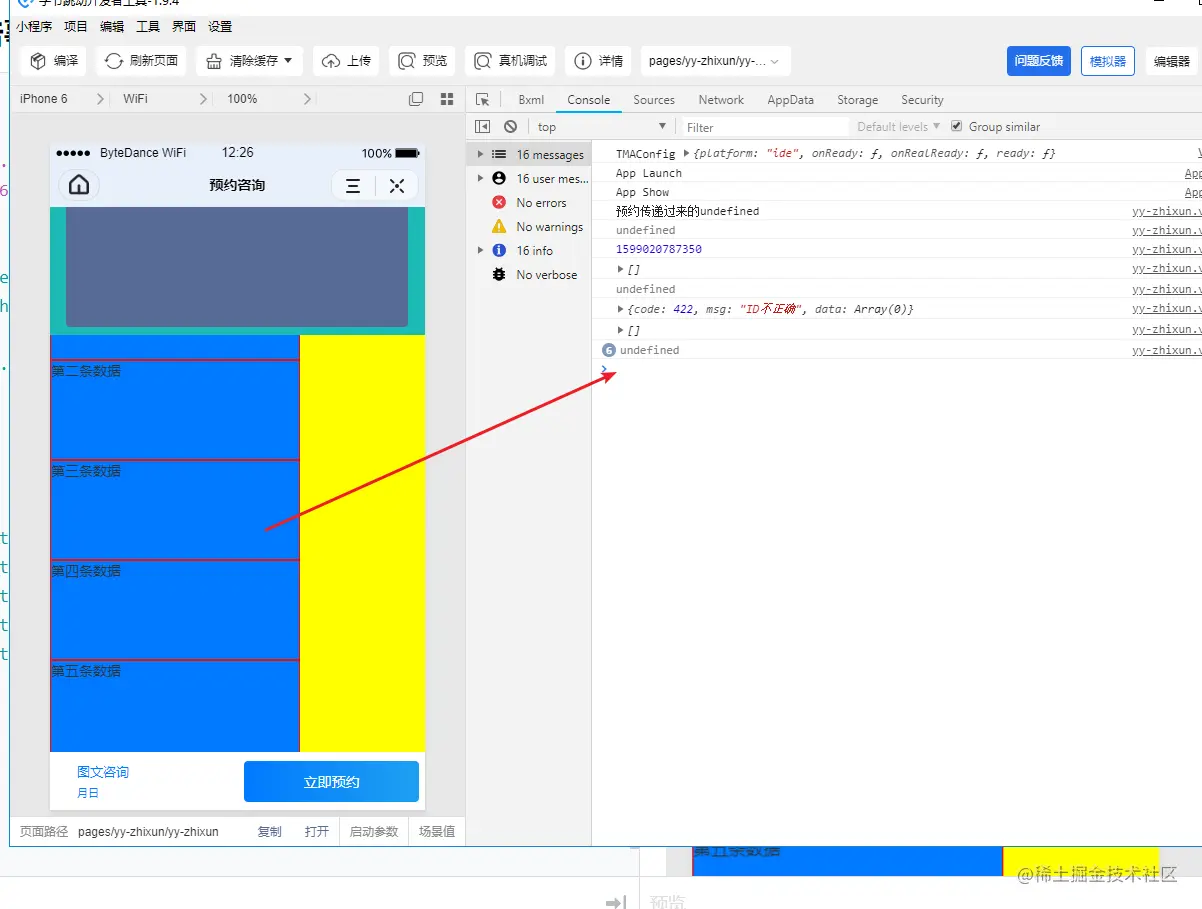Tap the home icon in simulator
Screen dimensions: 1202x909
point(79,185)
